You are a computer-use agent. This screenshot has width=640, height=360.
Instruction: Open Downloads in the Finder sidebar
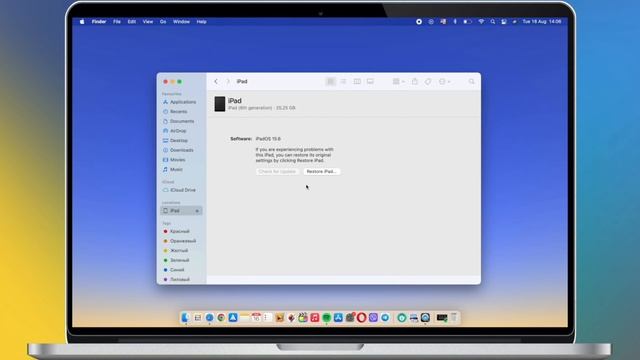pos(178,150)
